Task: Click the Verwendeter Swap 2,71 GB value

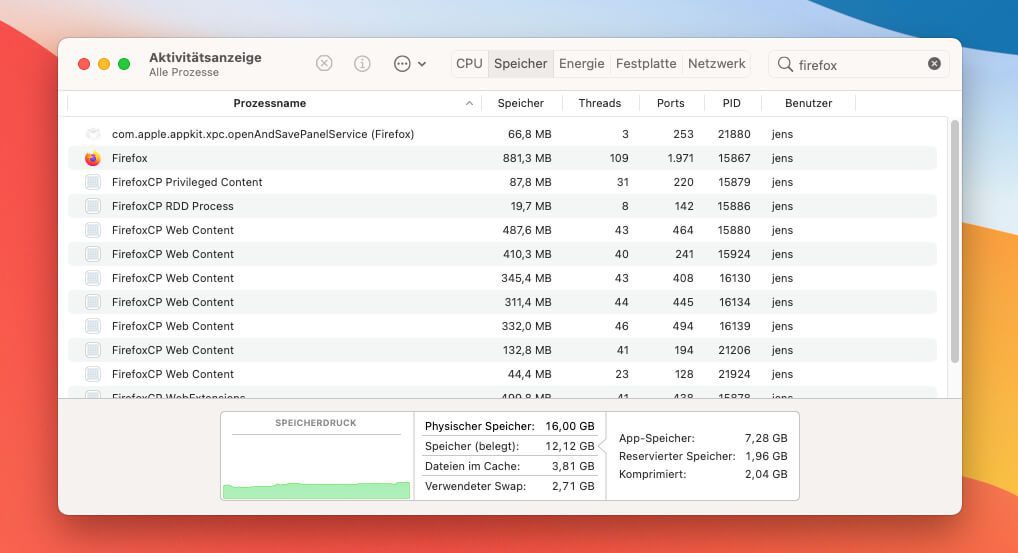Action: 573,486
